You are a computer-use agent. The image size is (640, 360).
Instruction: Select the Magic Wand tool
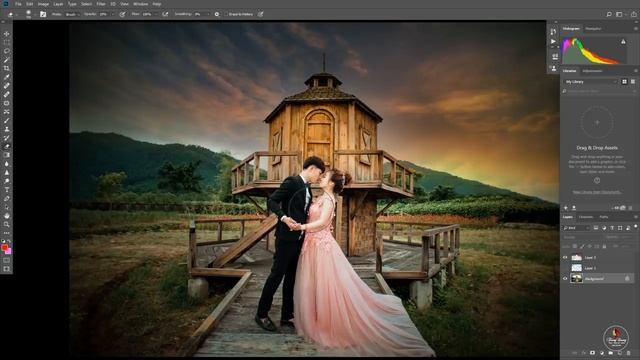click(7, 60)
